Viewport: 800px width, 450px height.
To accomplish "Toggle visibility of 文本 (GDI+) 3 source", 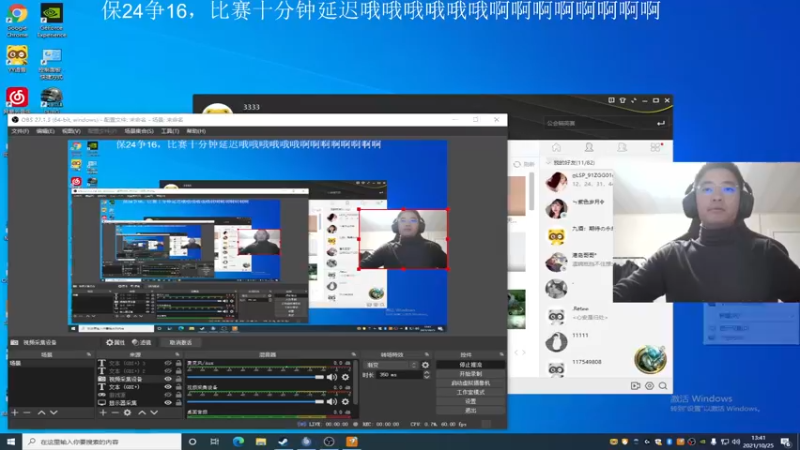I will point(168,363).
